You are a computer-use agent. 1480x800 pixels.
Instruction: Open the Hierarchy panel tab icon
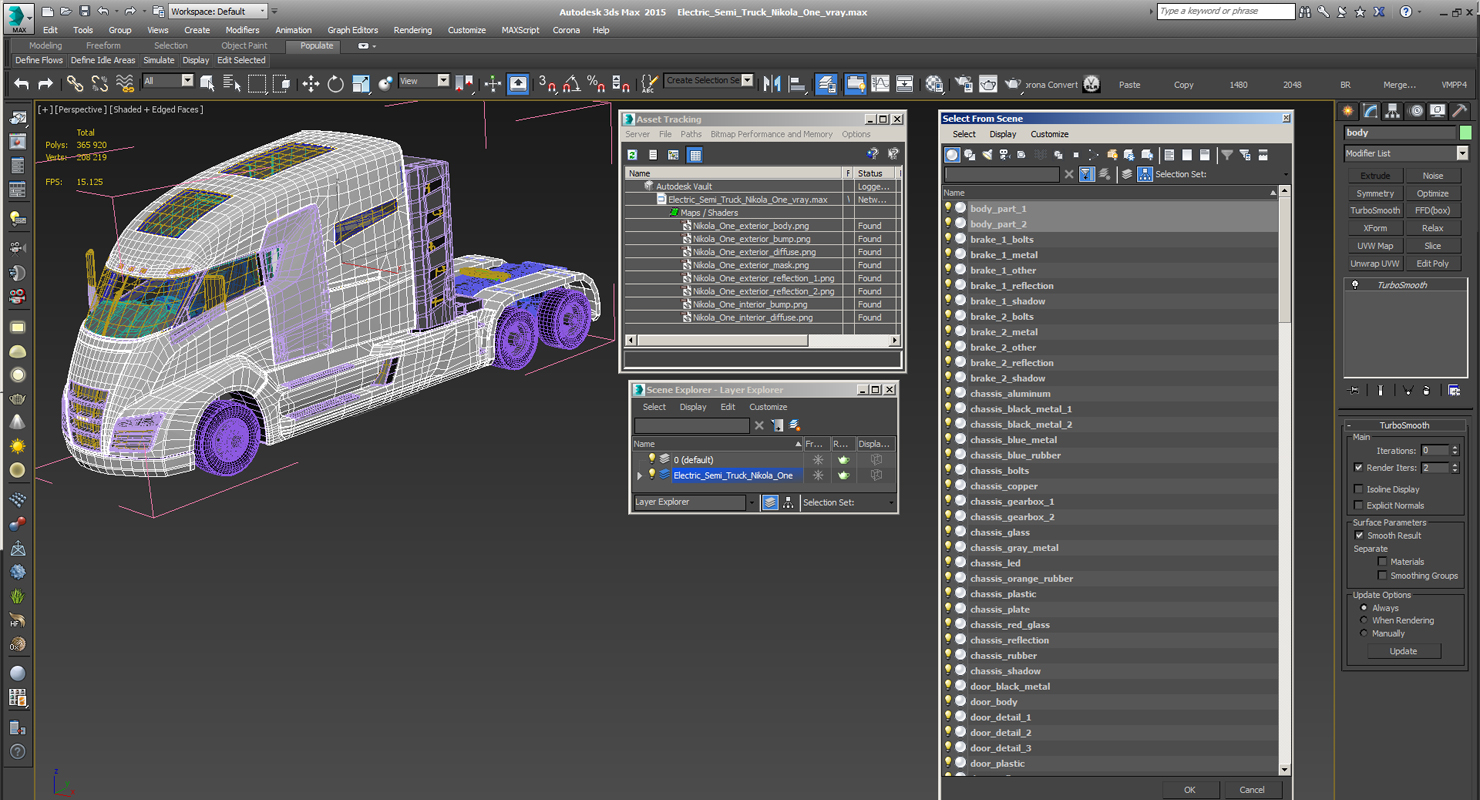coord(1392,111)
